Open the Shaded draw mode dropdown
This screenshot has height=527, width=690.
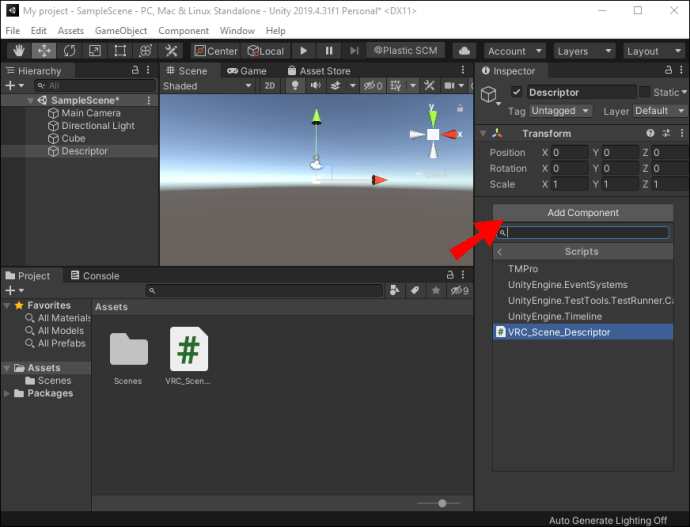click(x=207, y=86)
